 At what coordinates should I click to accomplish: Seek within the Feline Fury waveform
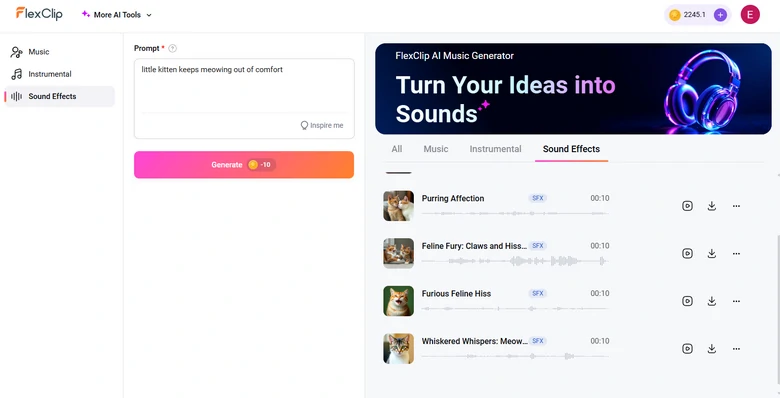515,261
